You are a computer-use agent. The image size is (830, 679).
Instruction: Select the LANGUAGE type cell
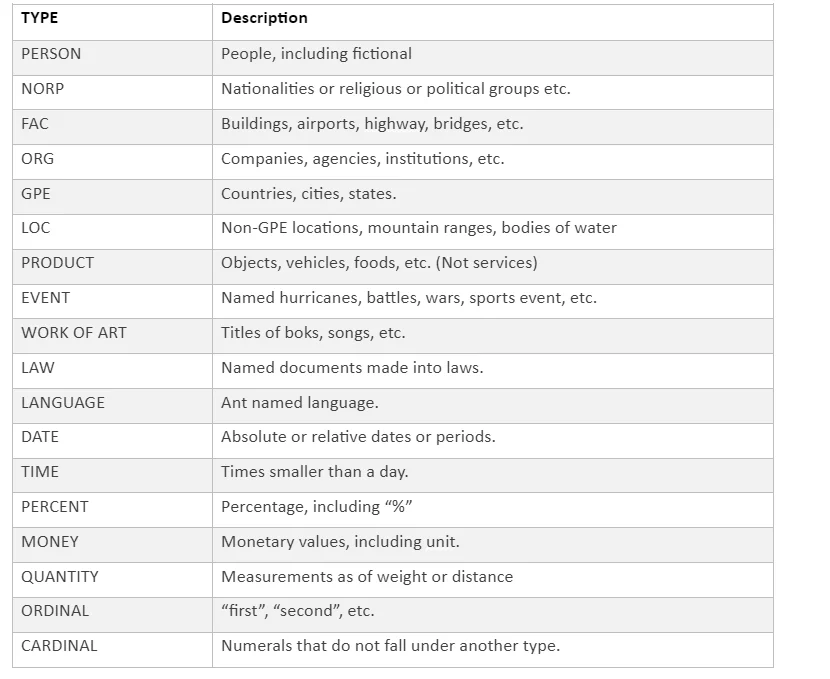point(63,402)
